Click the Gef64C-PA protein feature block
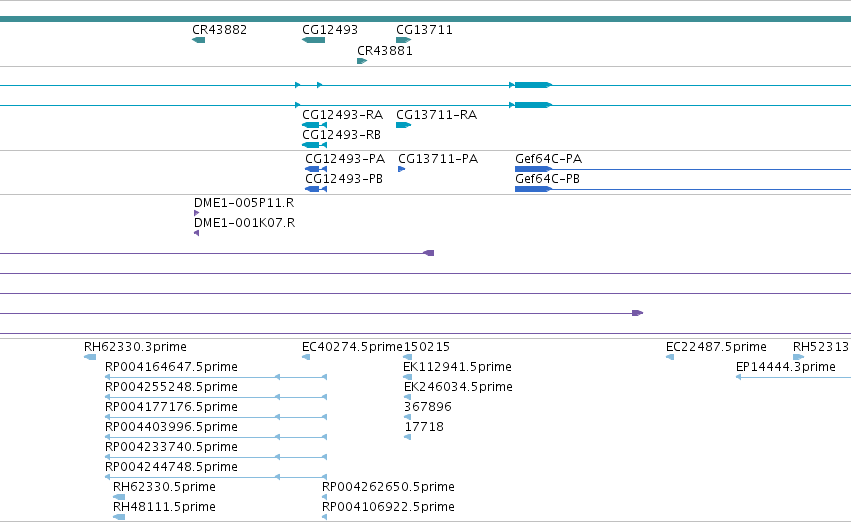 [534, 169]
